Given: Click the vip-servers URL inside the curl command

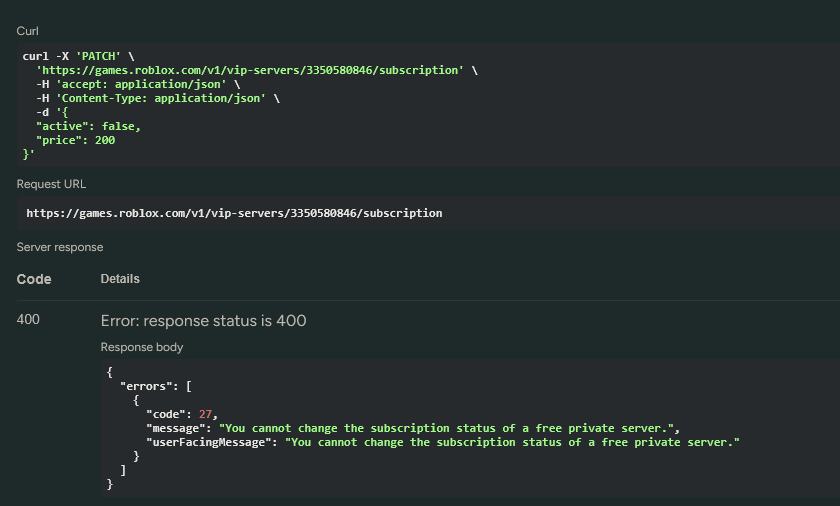Looking at the screenshot, I should point(250,70).
